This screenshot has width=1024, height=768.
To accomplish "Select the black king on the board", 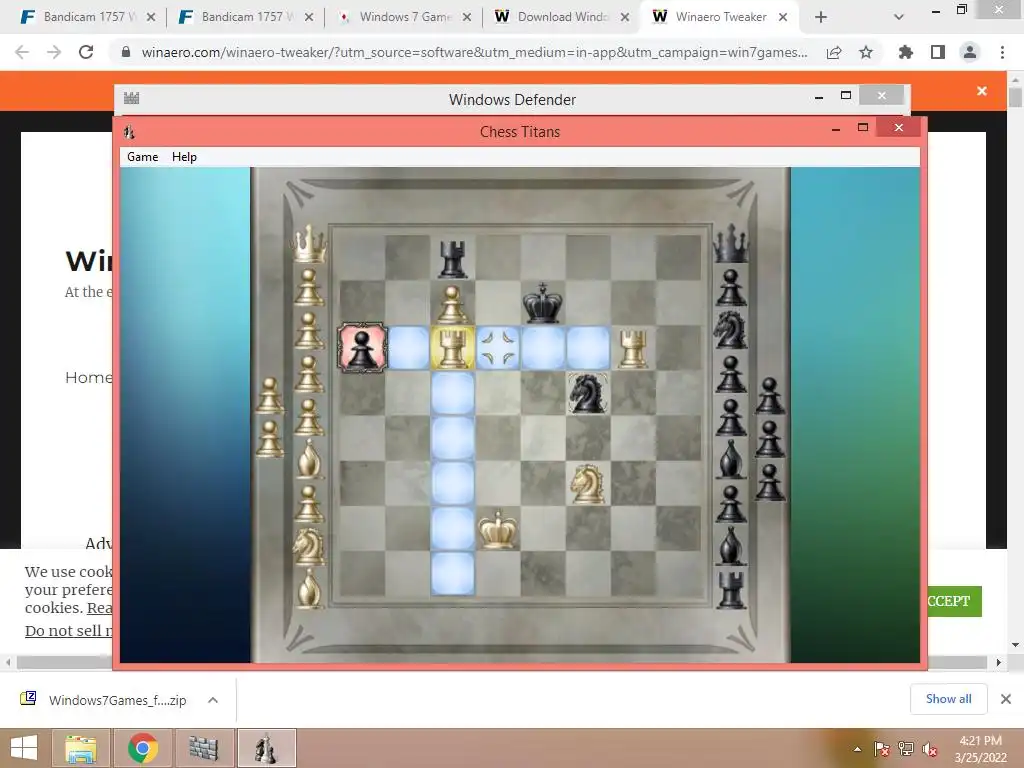I will point(542,303).
